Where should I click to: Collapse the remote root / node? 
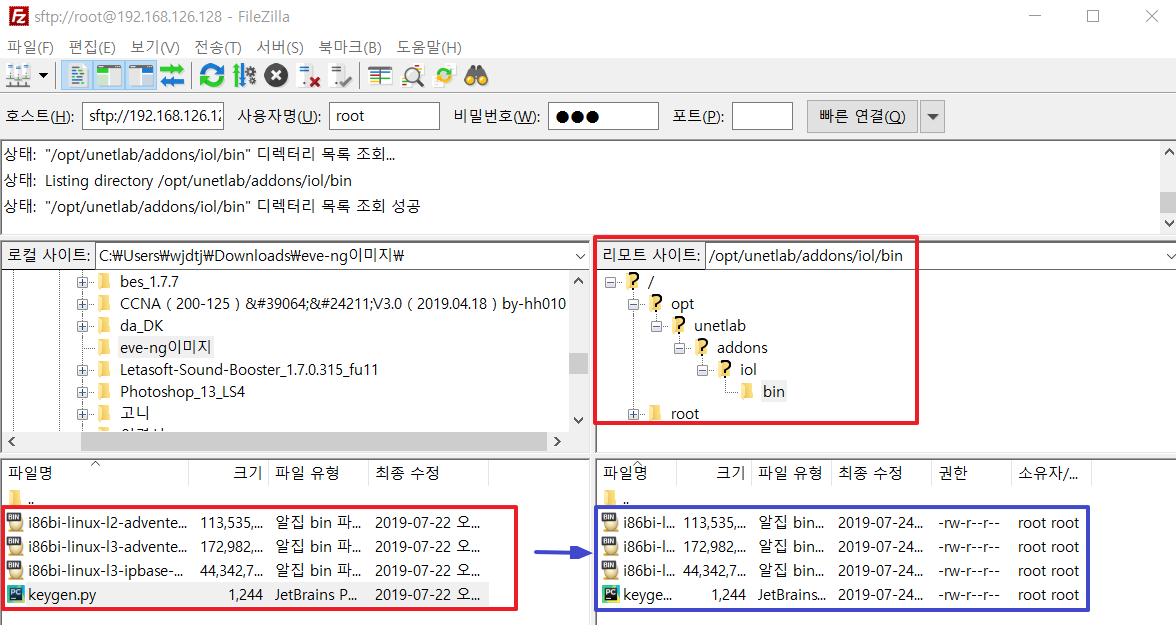(610, 282)
